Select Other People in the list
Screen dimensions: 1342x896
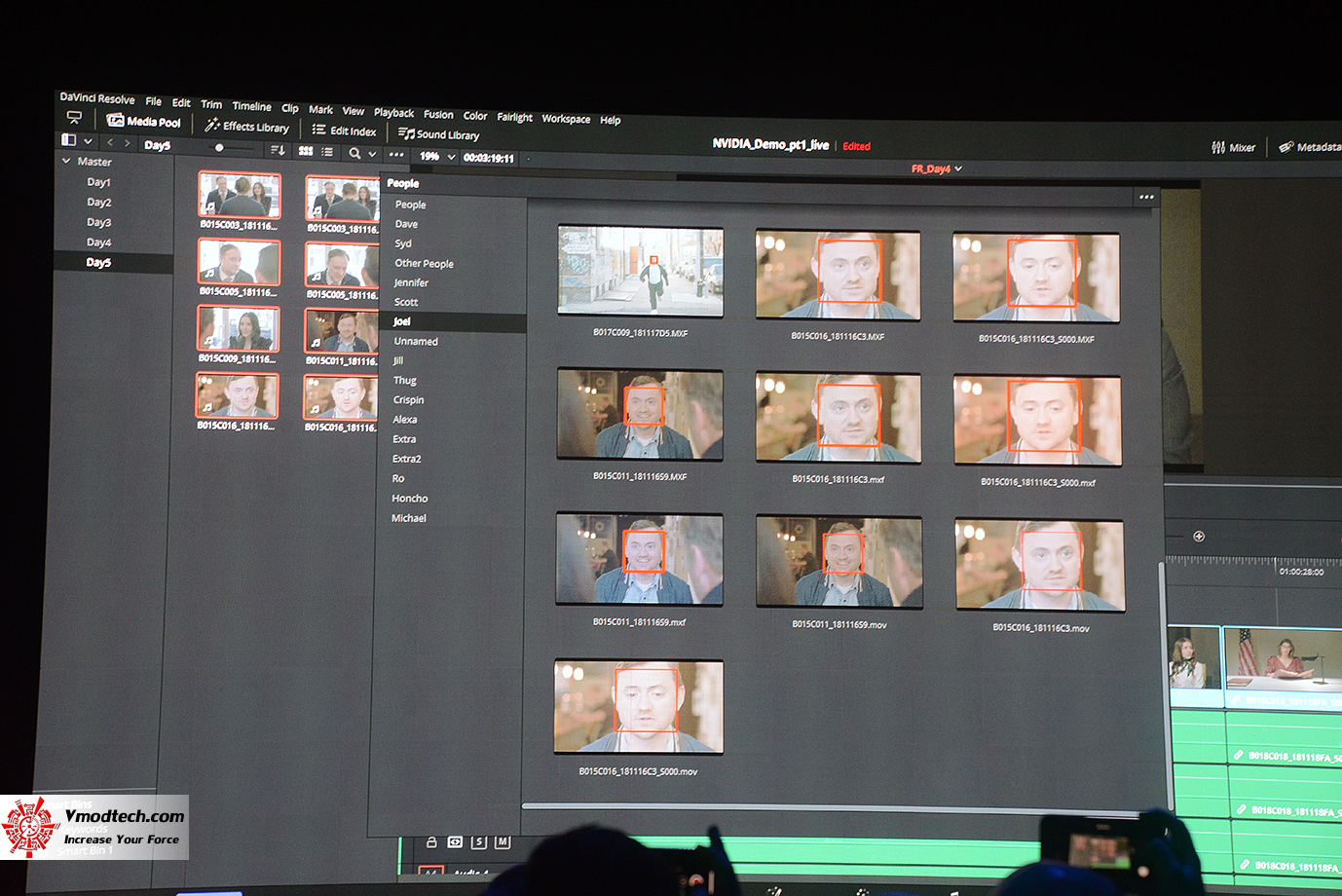[x=424, y=263]
